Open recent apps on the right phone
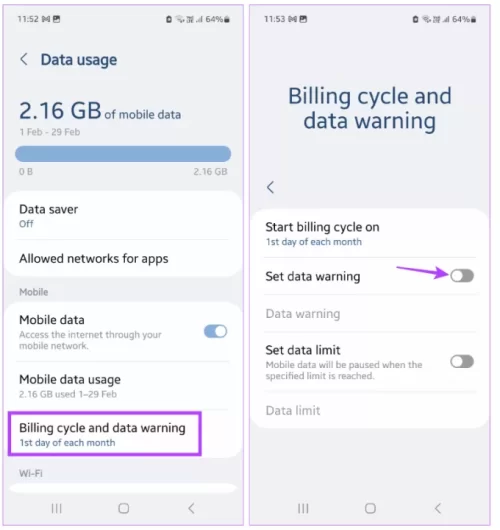Viewport: 500px width, 530px height. coord(303,508)
